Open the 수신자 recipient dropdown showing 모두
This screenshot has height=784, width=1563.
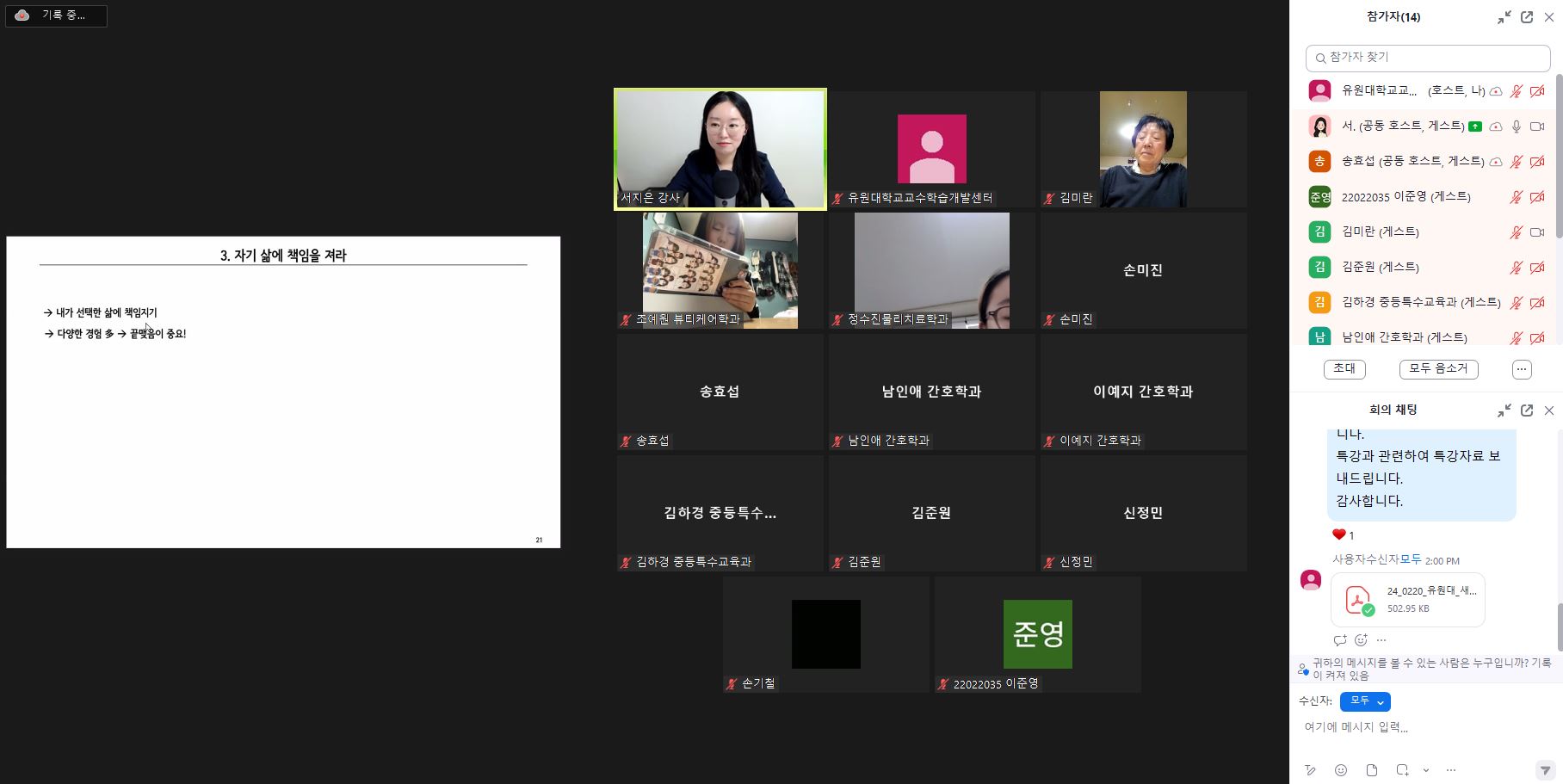click(1364, 701)
